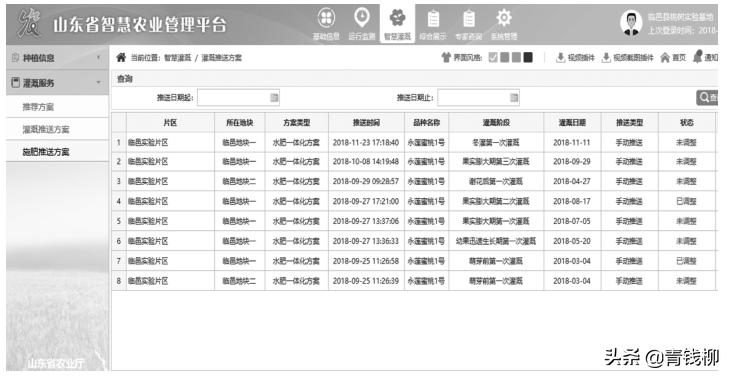This screenshot has width=731, height=378.
Task: Click 临邑地块二 in row 3
Action: (x=239, y=181)
